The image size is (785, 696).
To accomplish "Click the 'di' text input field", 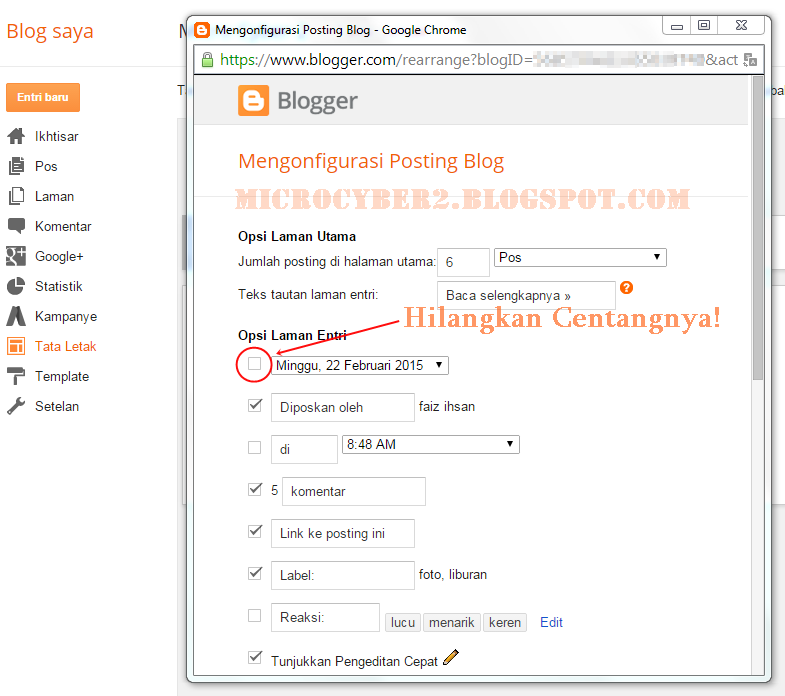I will (304, 450).
